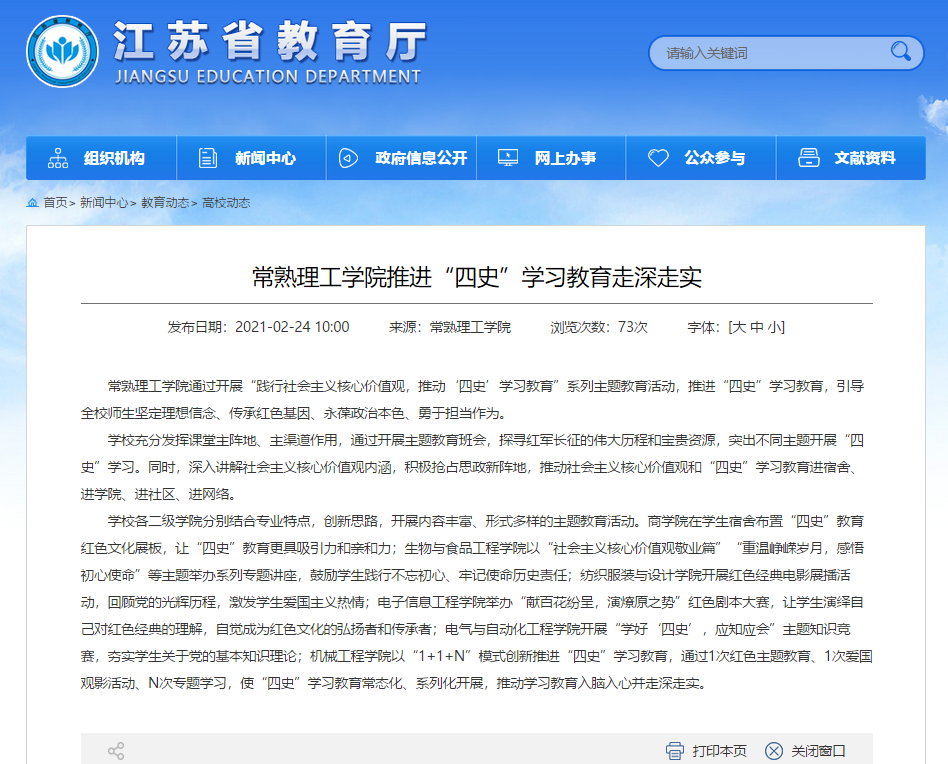Open the 网上办事 menu item
This screenshot has width=948, height=764.
click(x=551, y=158)
